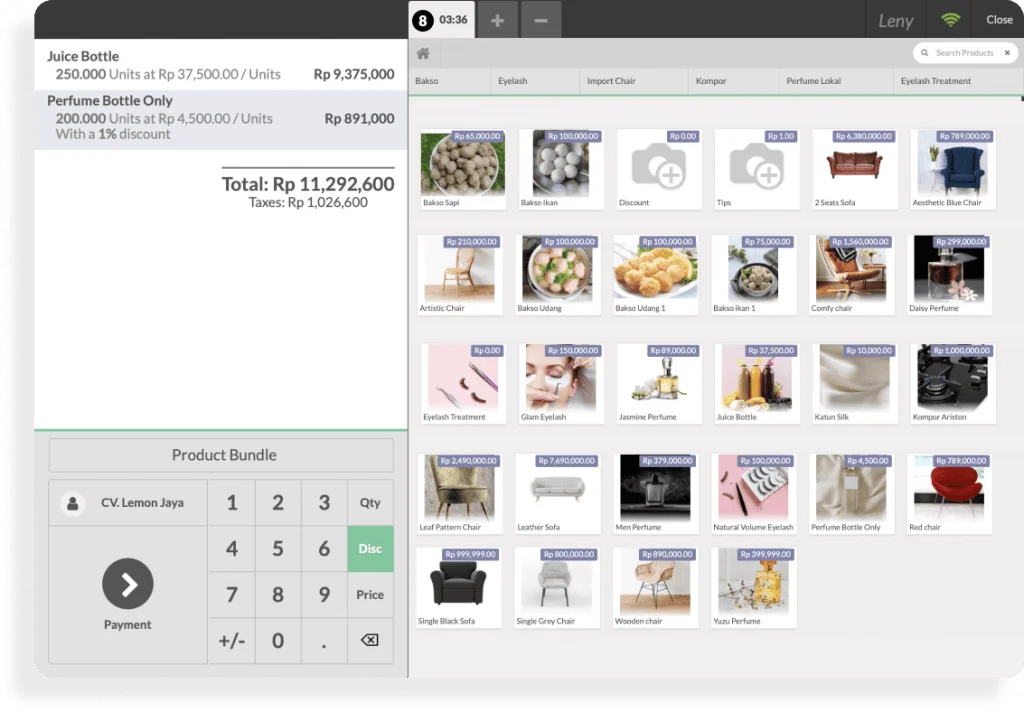Switch numpad to Qty mode
The width and height of the screenshot is (1024, 712).
pyautogui.click(x=370, y=503)
